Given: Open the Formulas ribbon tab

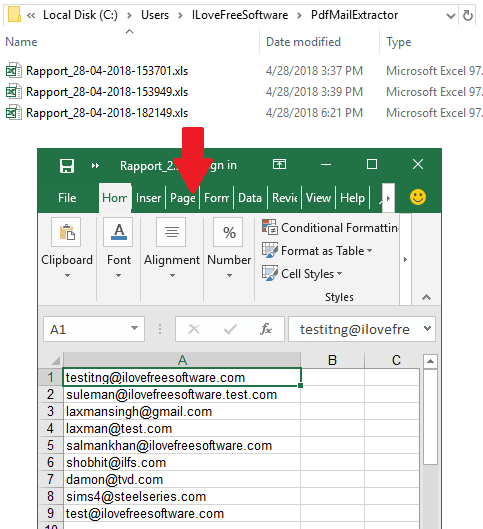Looking at the screenshot, I should [x=217, y=198].
